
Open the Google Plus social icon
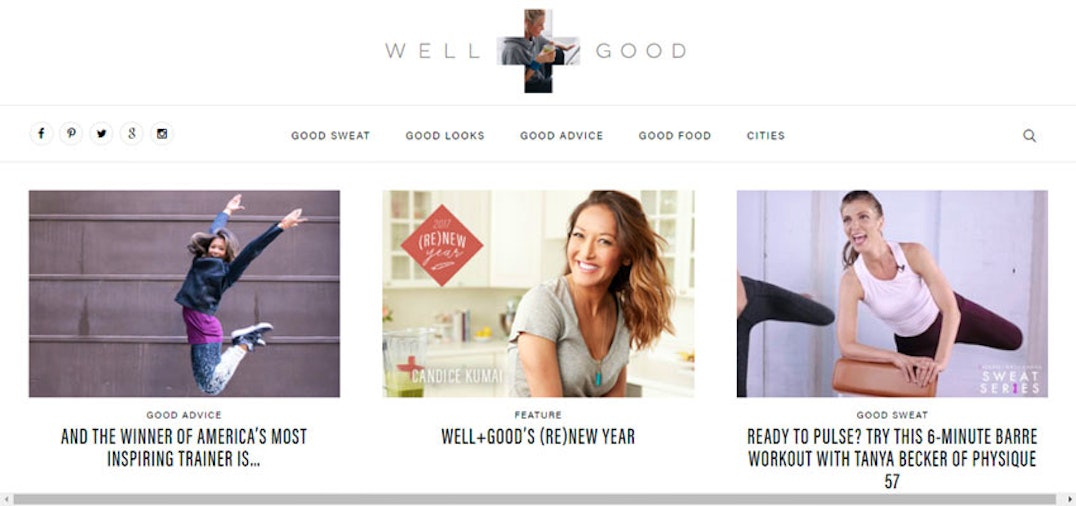(132, 134)
